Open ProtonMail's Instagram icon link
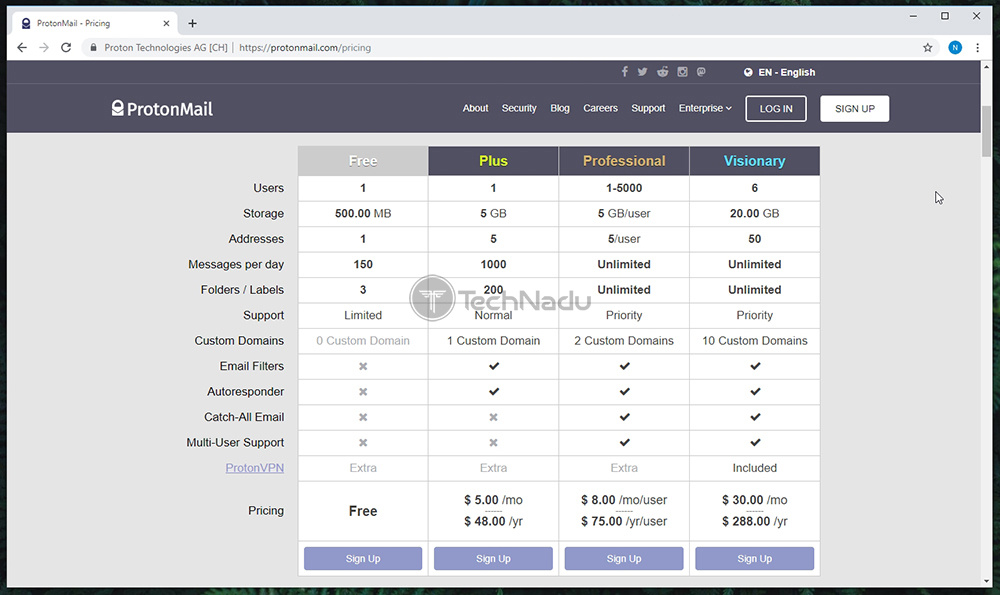The image size is (1000, 595). click(682, 71)
